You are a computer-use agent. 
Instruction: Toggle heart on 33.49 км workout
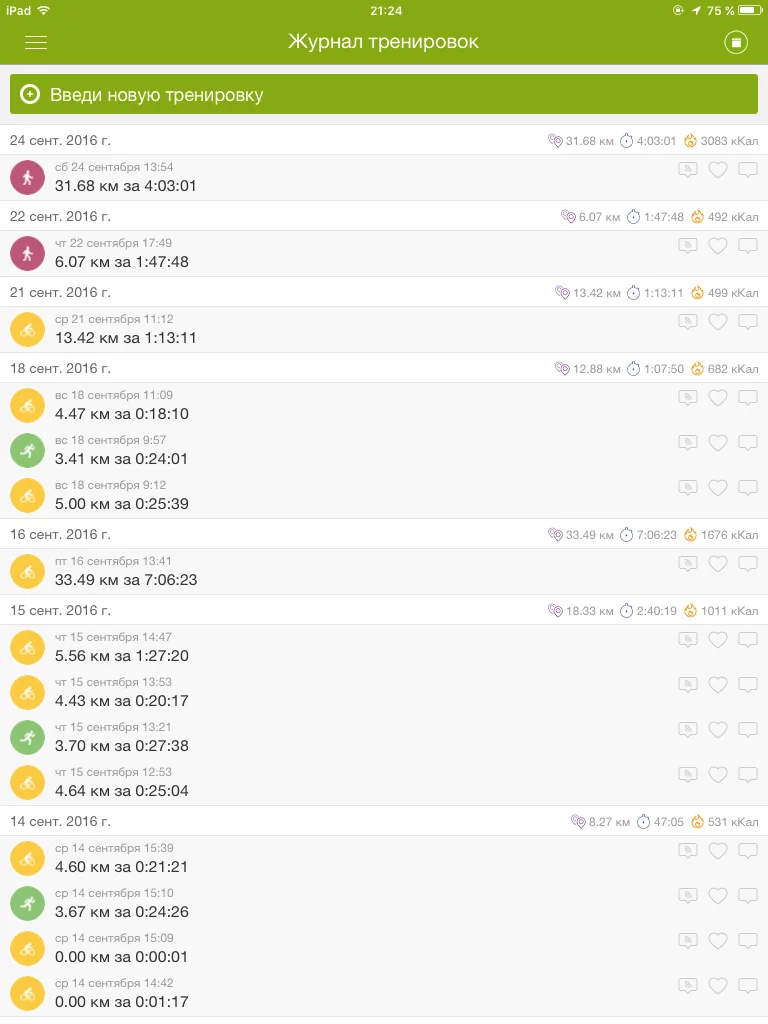(x=717, y=564)
